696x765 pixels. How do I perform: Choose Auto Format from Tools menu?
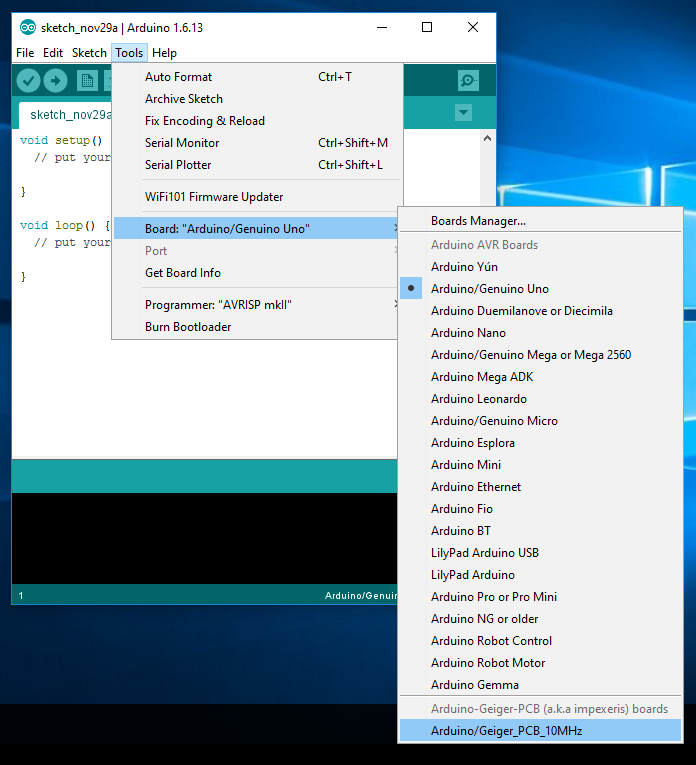point(256,77)
